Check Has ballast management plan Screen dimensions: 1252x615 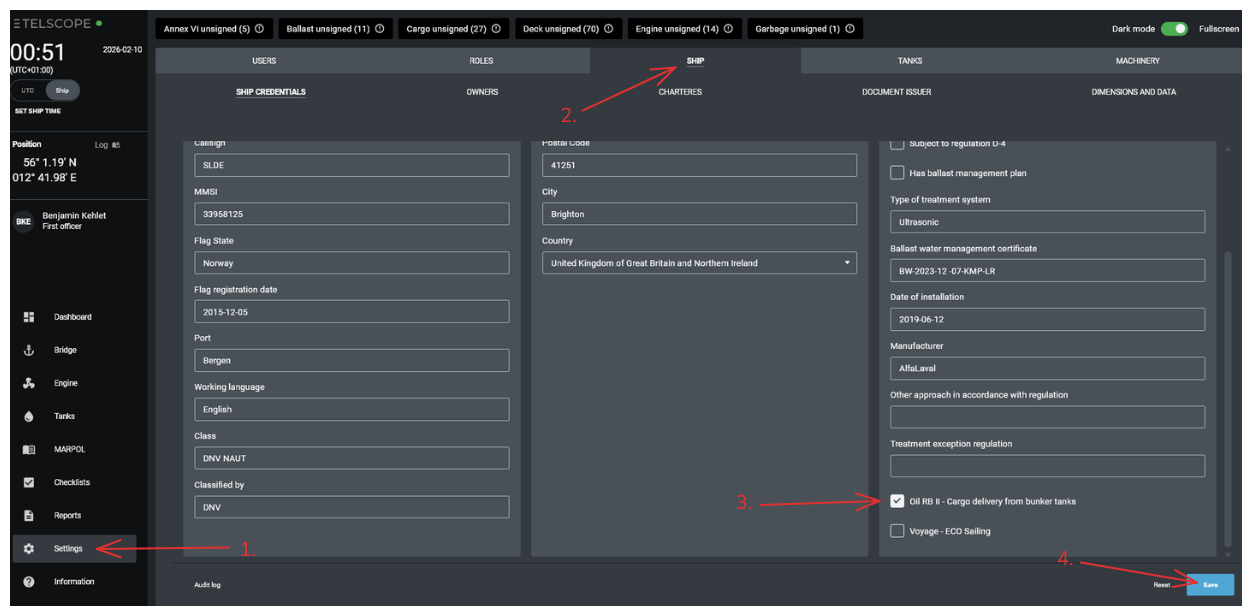[x=897, y=173]
